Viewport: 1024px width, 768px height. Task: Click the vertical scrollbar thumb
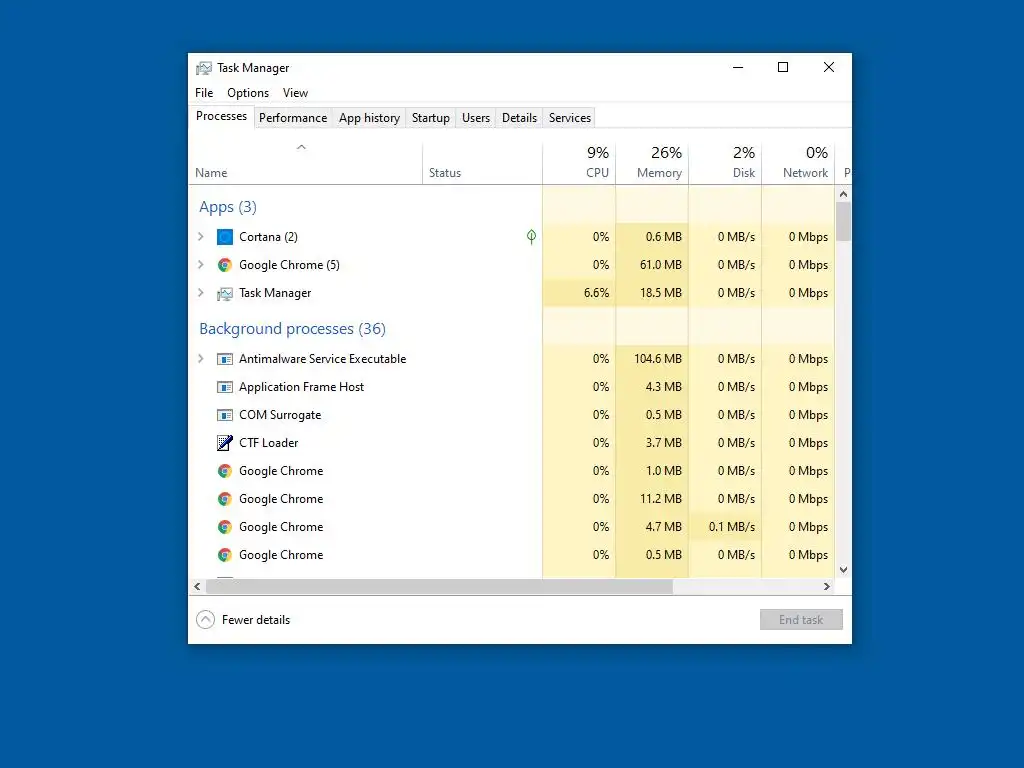click(843, 221)
